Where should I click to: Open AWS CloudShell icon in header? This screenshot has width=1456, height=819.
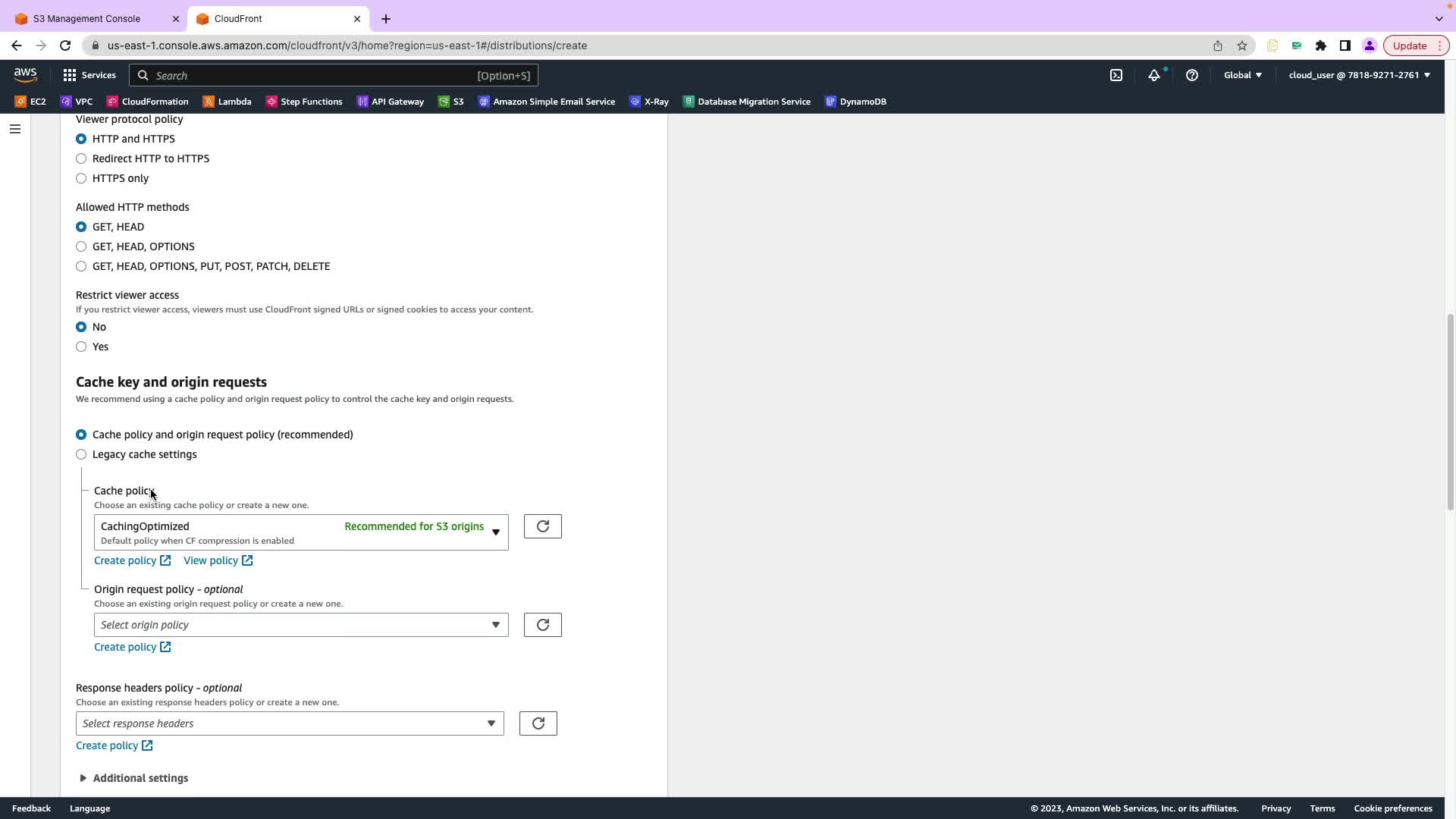click(1116, 75)
